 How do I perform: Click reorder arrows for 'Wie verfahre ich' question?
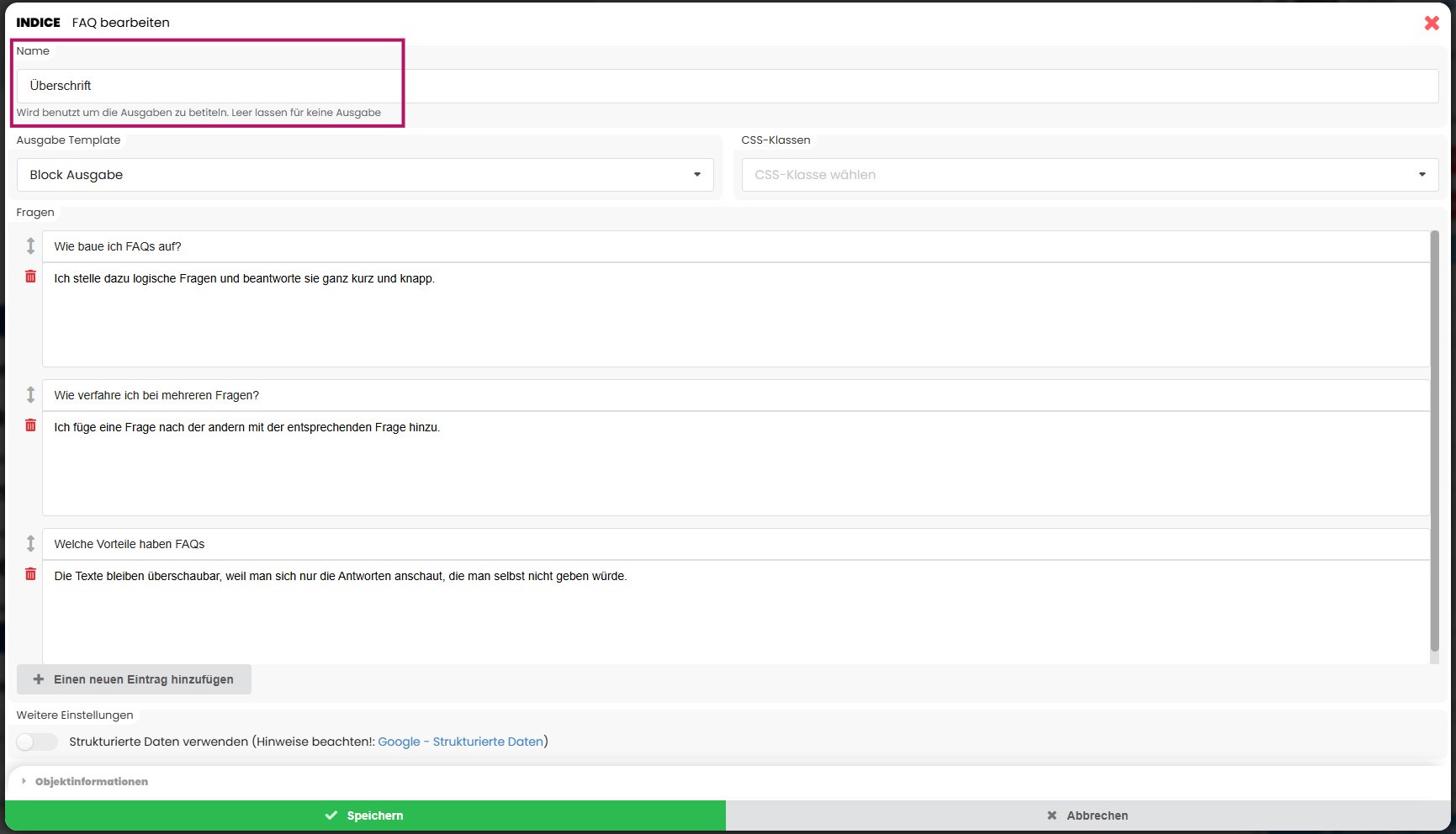[x=30, y=394]
